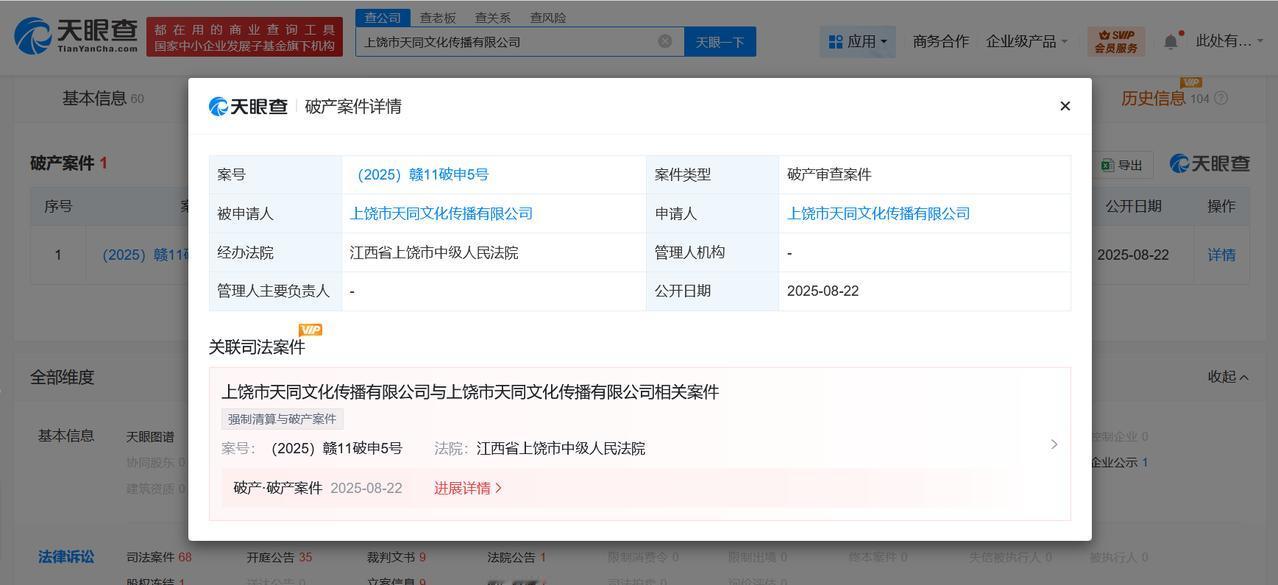Close the bankruptcy case details dialog
1278x585 pixels.
(1065, 106)
